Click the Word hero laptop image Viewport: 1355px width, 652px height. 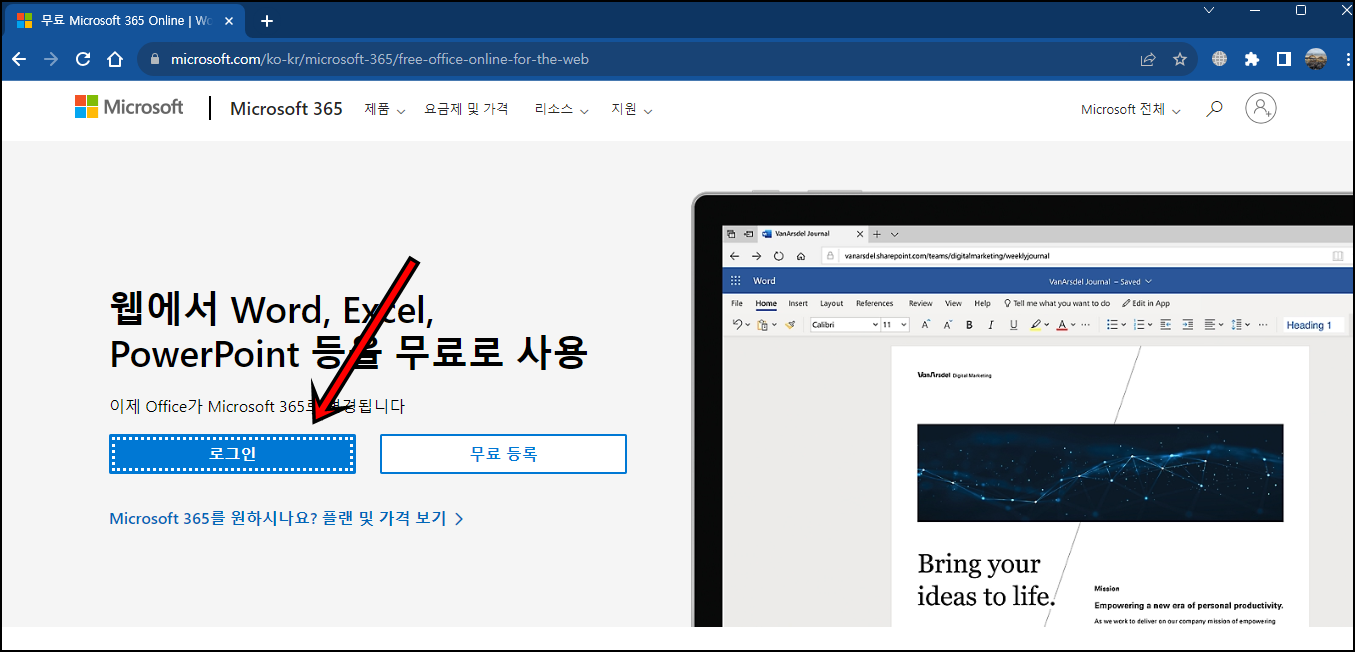pos(1023,410)
